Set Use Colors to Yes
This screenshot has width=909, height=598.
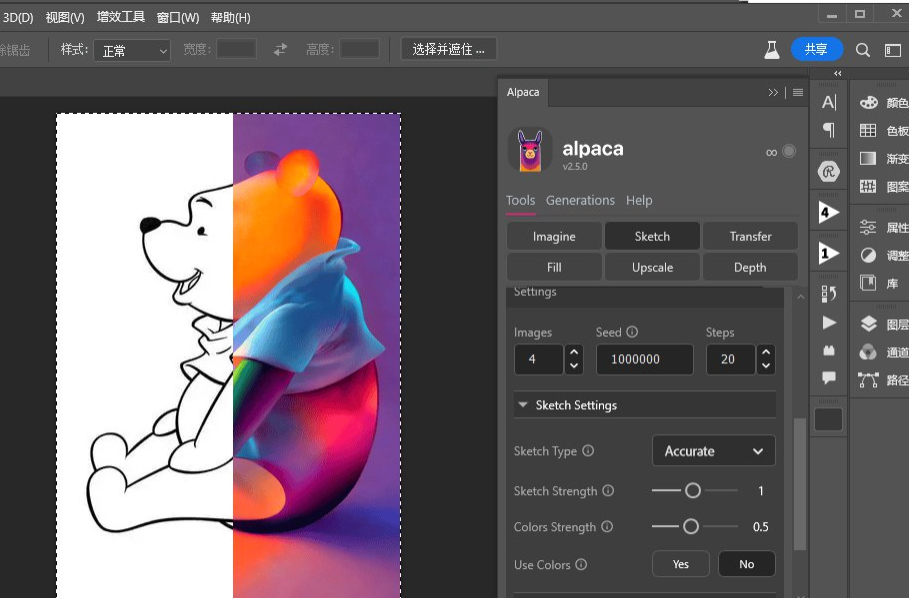[x=681, y=564]
